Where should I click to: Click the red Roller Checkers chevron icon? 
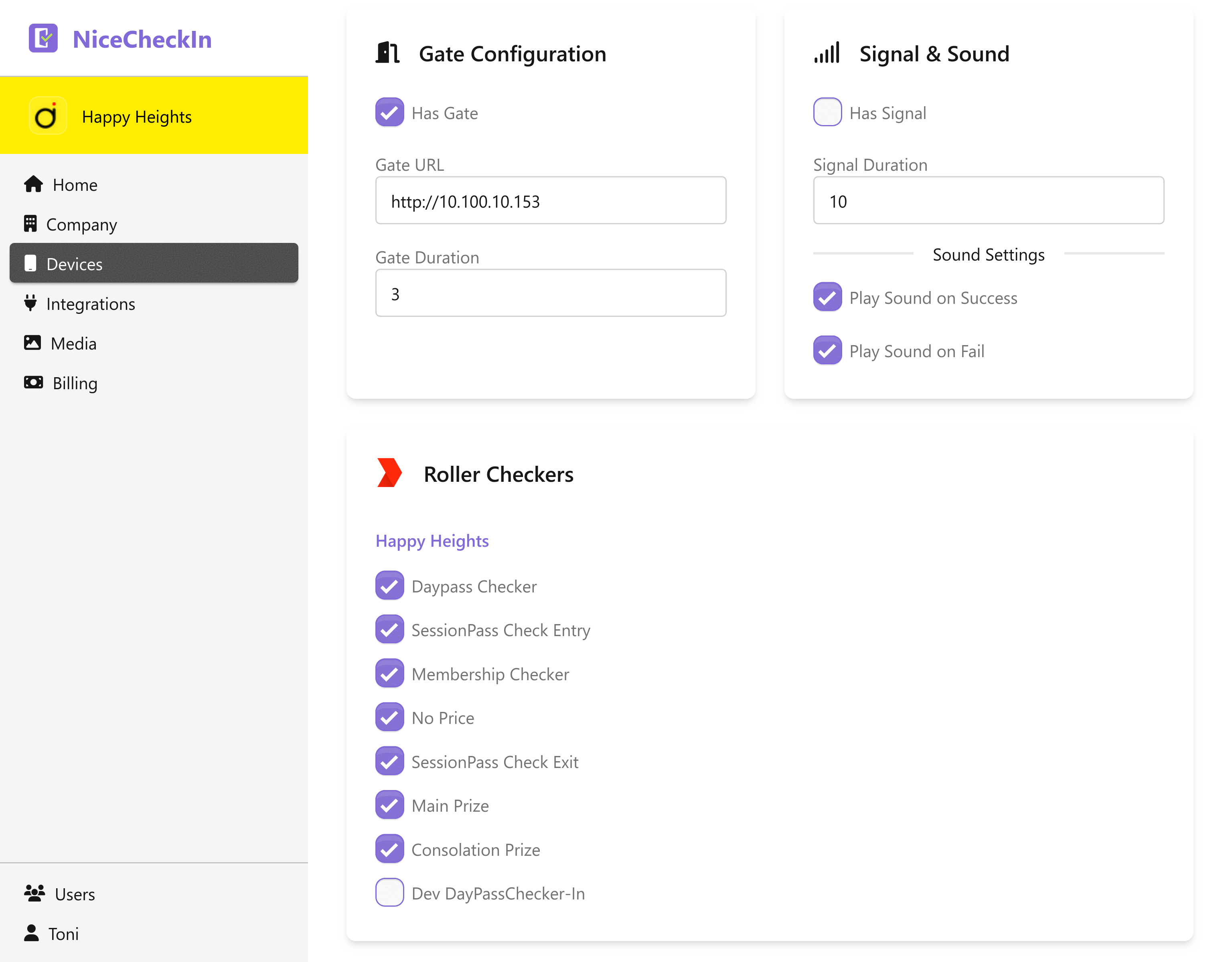[x=389, y=473]
